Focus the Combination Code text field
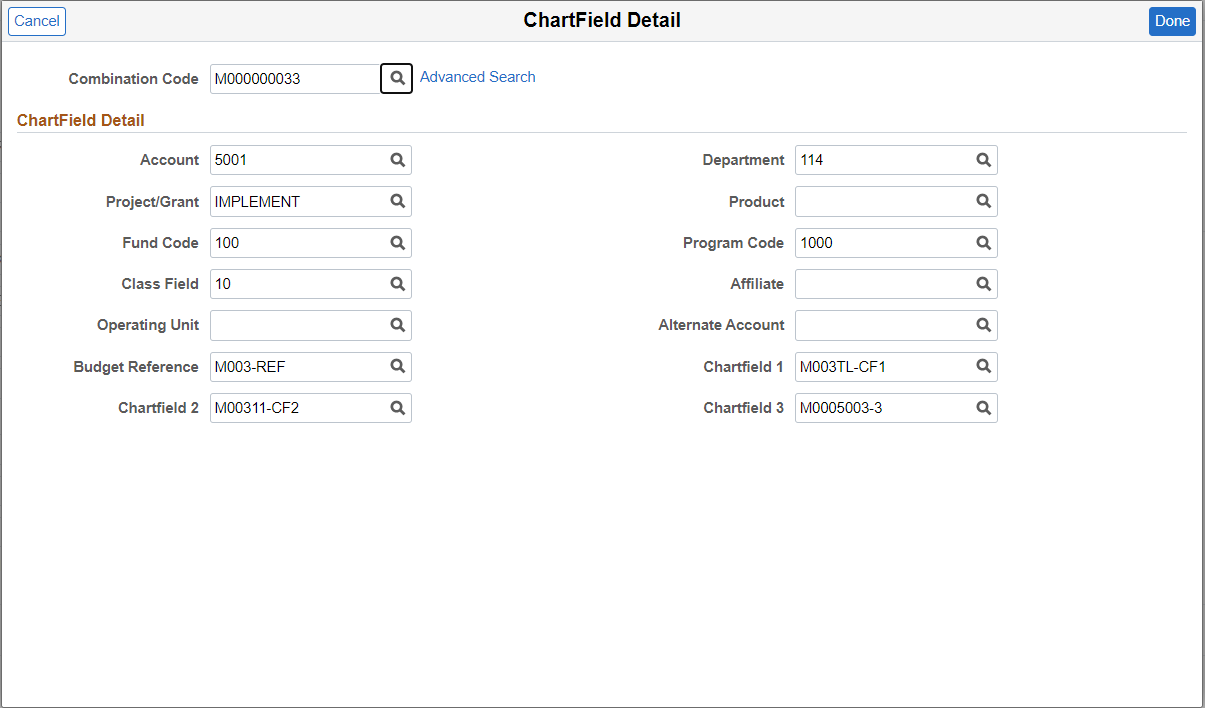Screen dimensions: 1205x708 295,79
